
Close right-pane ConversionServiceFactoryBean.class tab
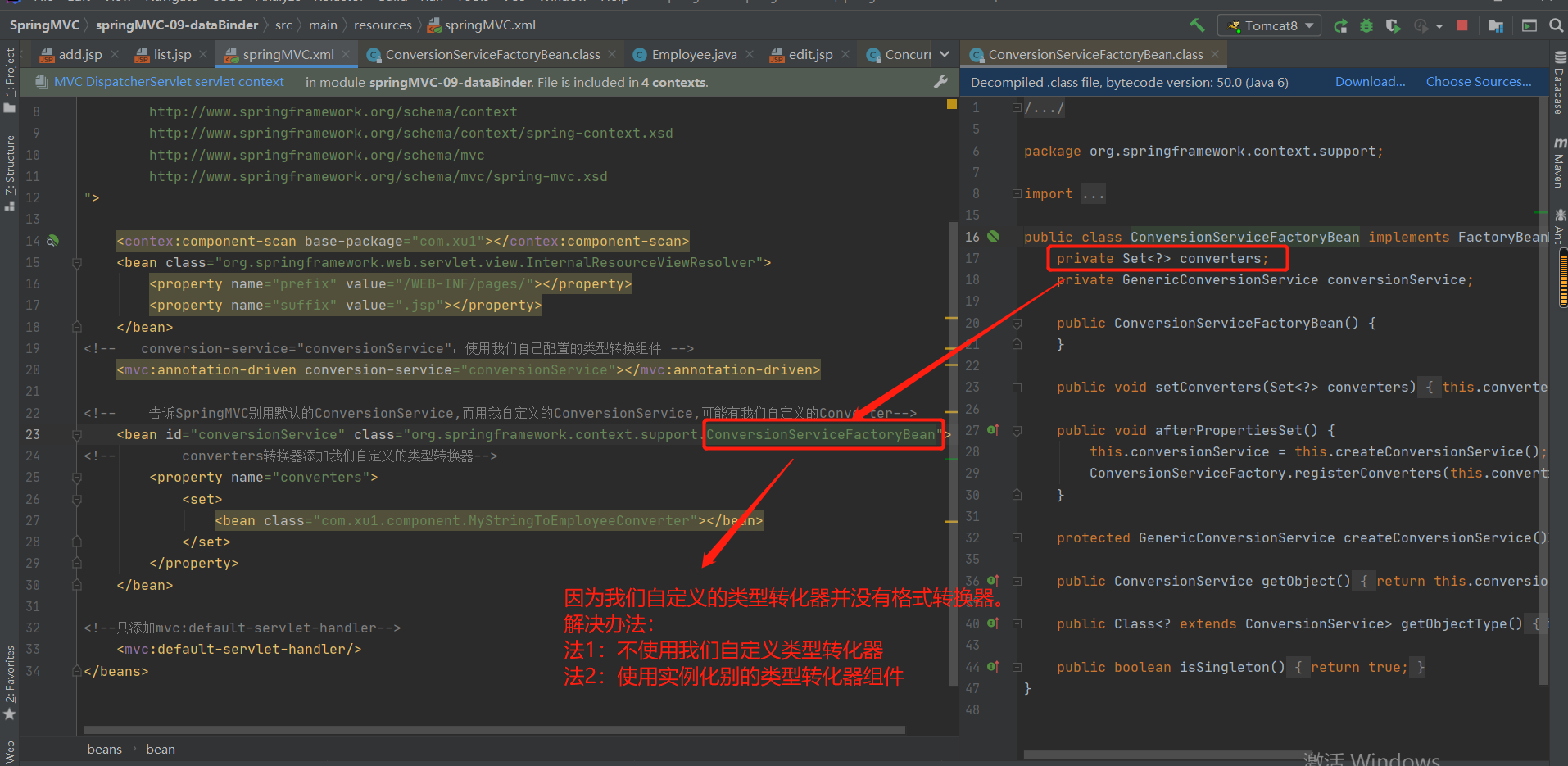(x=1215, y=54)
